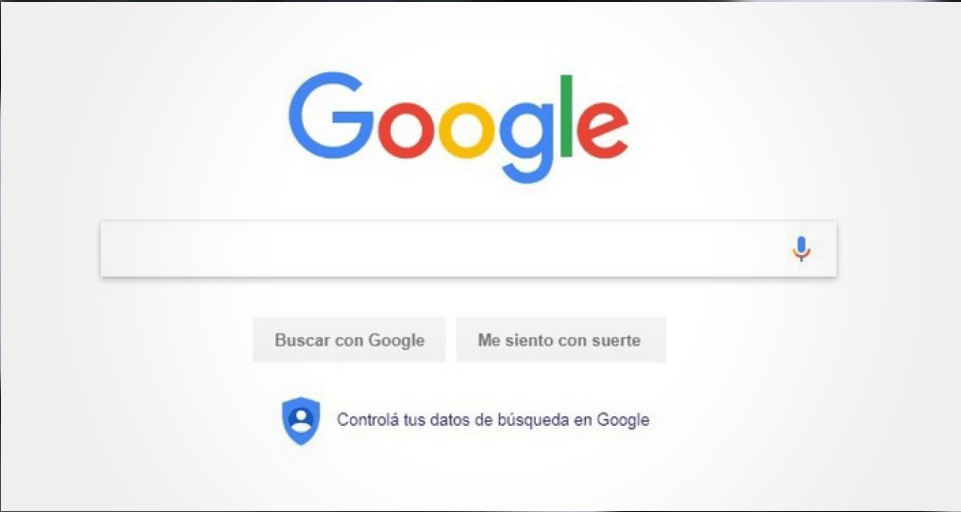Click the red letter o in the logo
The image size is (961, 512).
tap(406, 131)
